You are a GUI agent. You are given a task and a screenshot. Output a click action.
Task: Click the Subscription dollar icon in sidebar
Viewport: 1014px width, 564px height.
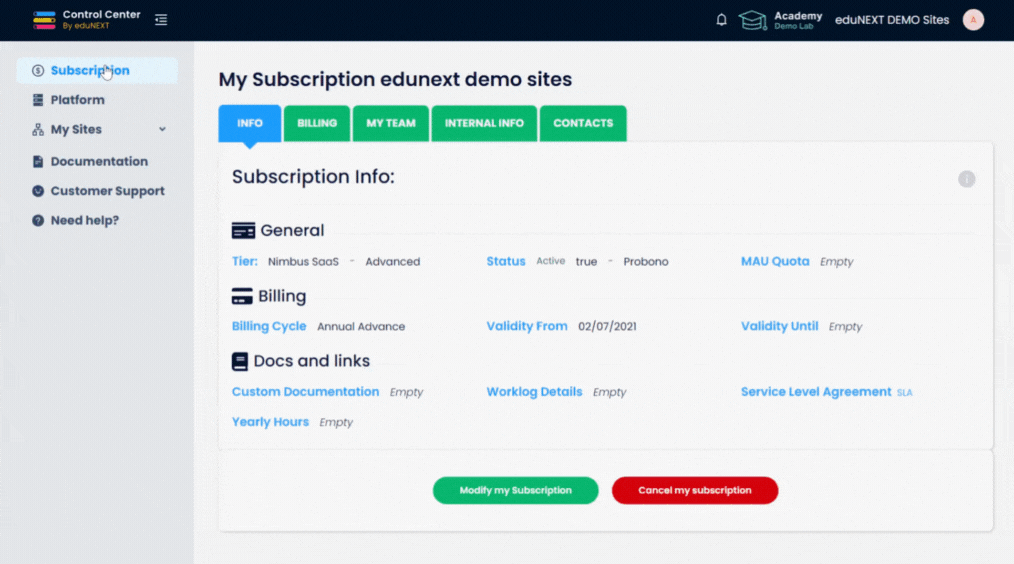click(x=38, y=70)
